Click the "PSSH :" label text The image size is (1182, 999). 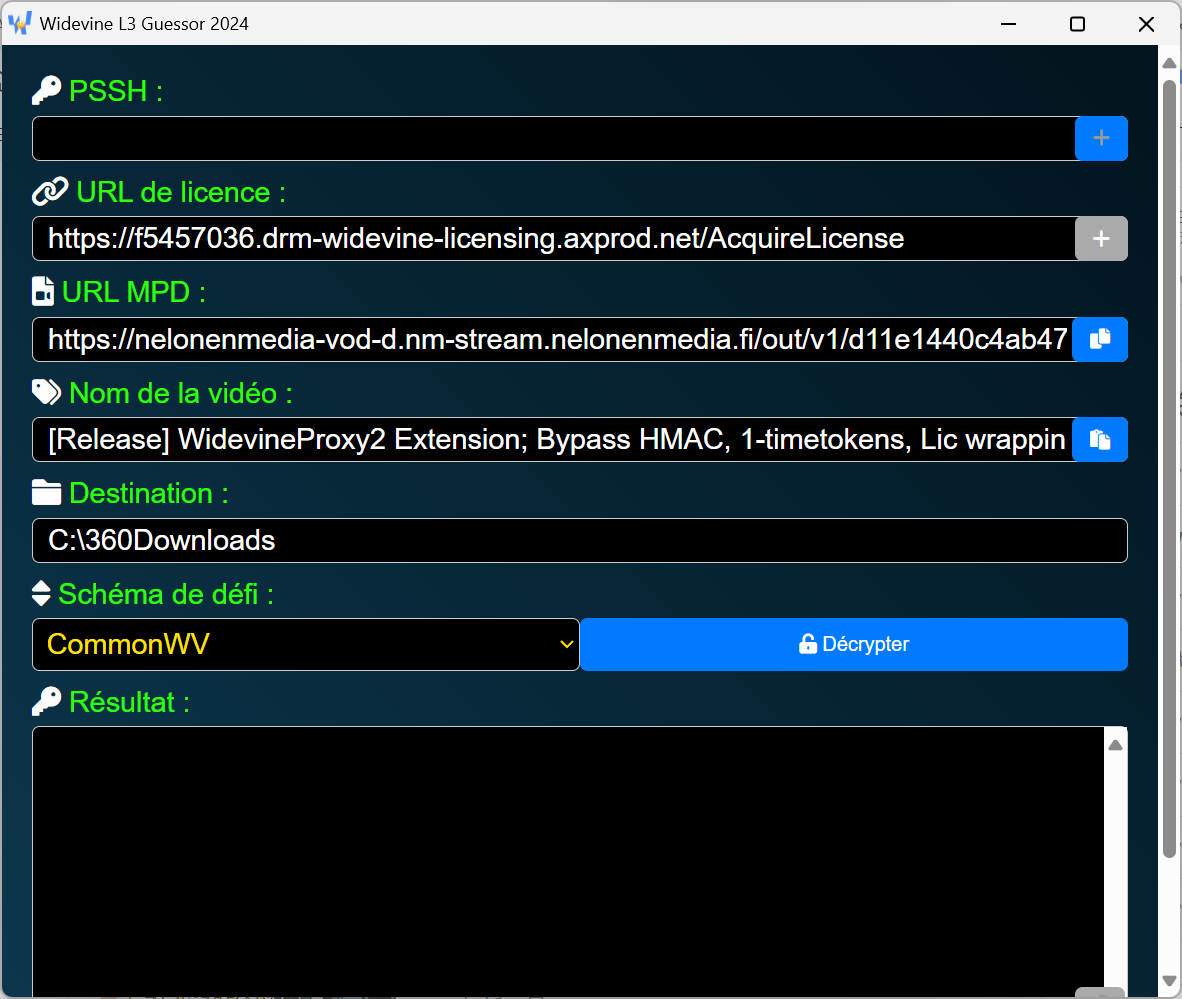tap(116, 90)
